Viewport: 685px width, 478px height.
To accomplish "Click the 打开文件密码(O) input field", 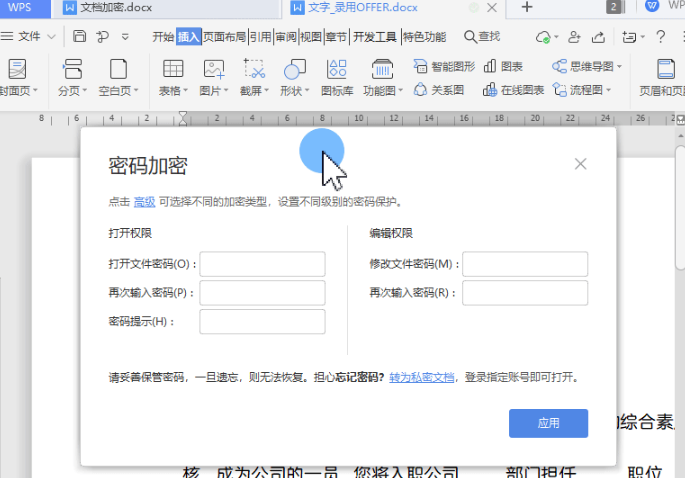I will pos(262,264).
